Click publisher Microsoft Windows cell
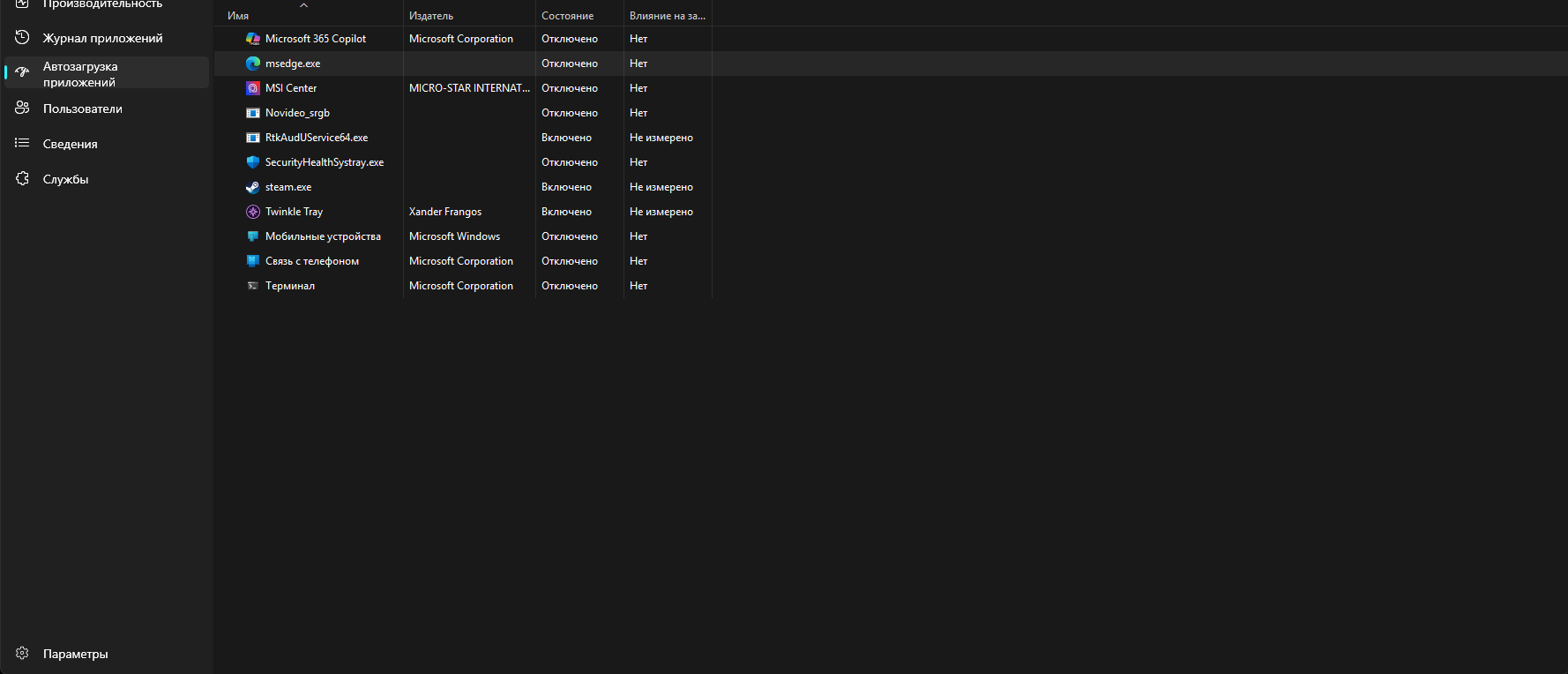 coord(455,236)
